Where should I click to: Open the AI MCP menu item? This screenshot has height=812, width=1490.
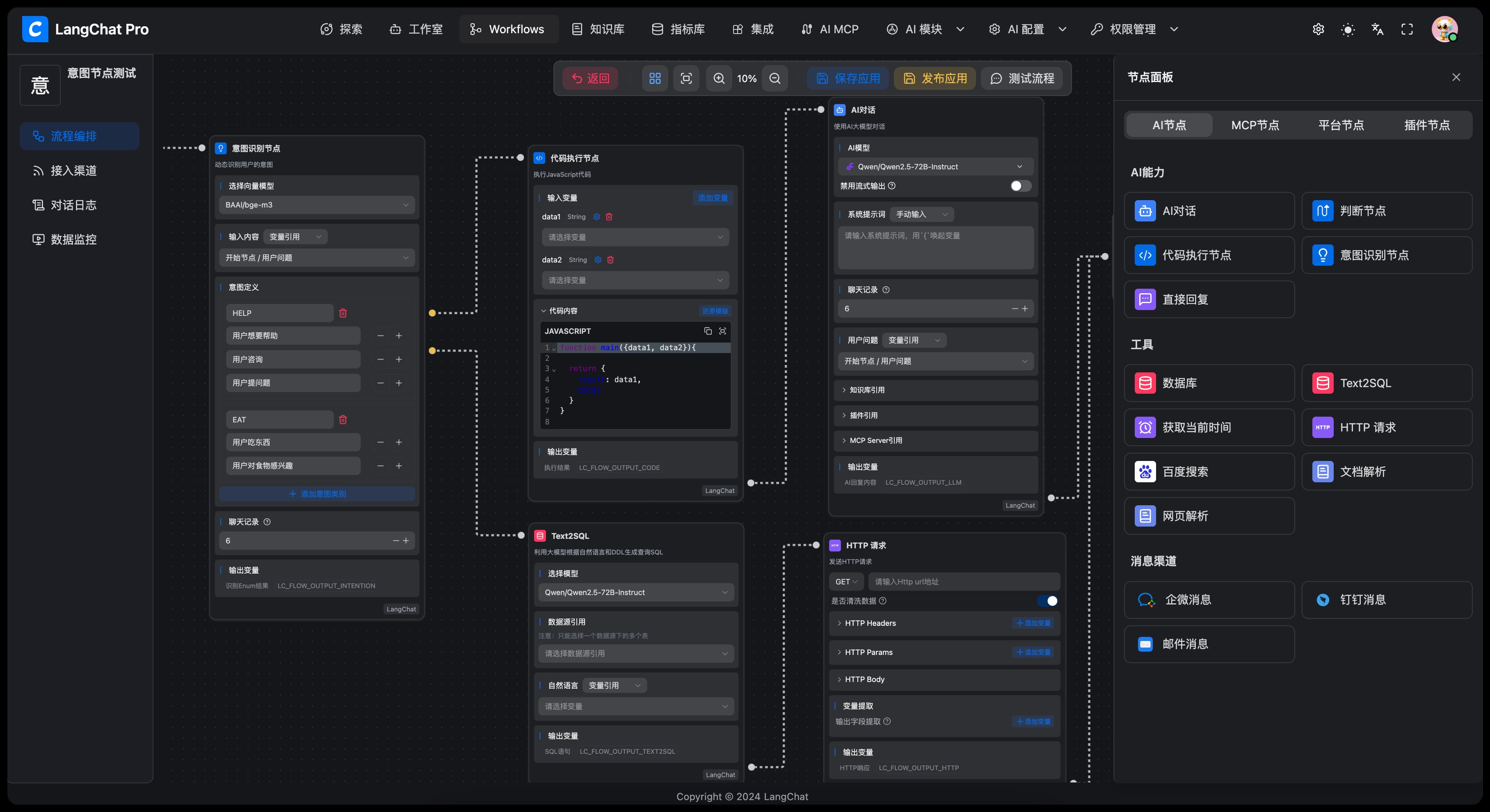(830, 29)
